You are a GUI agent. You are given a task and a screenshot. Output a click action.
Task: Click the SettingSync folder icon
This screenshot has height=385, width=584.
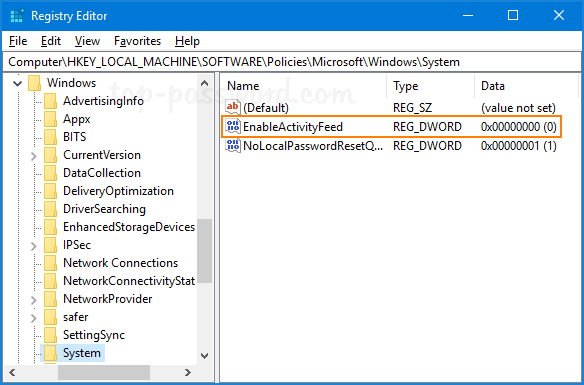click(x=50, y=335)
